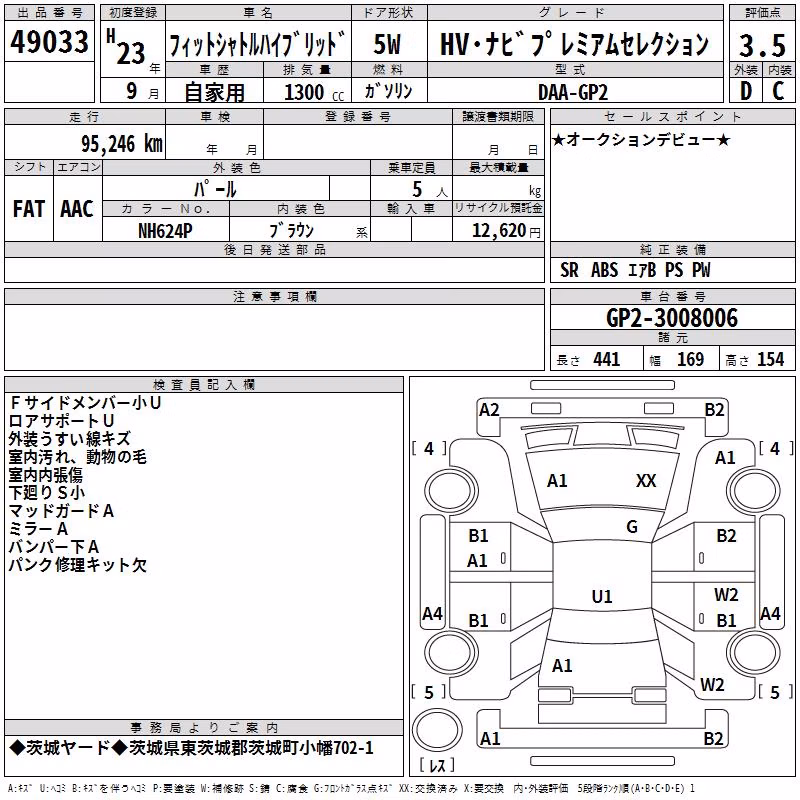This screenshot has height=800, width=800.
Task: Click sales point ★オークションデビュー★
Action: (641, 140)
